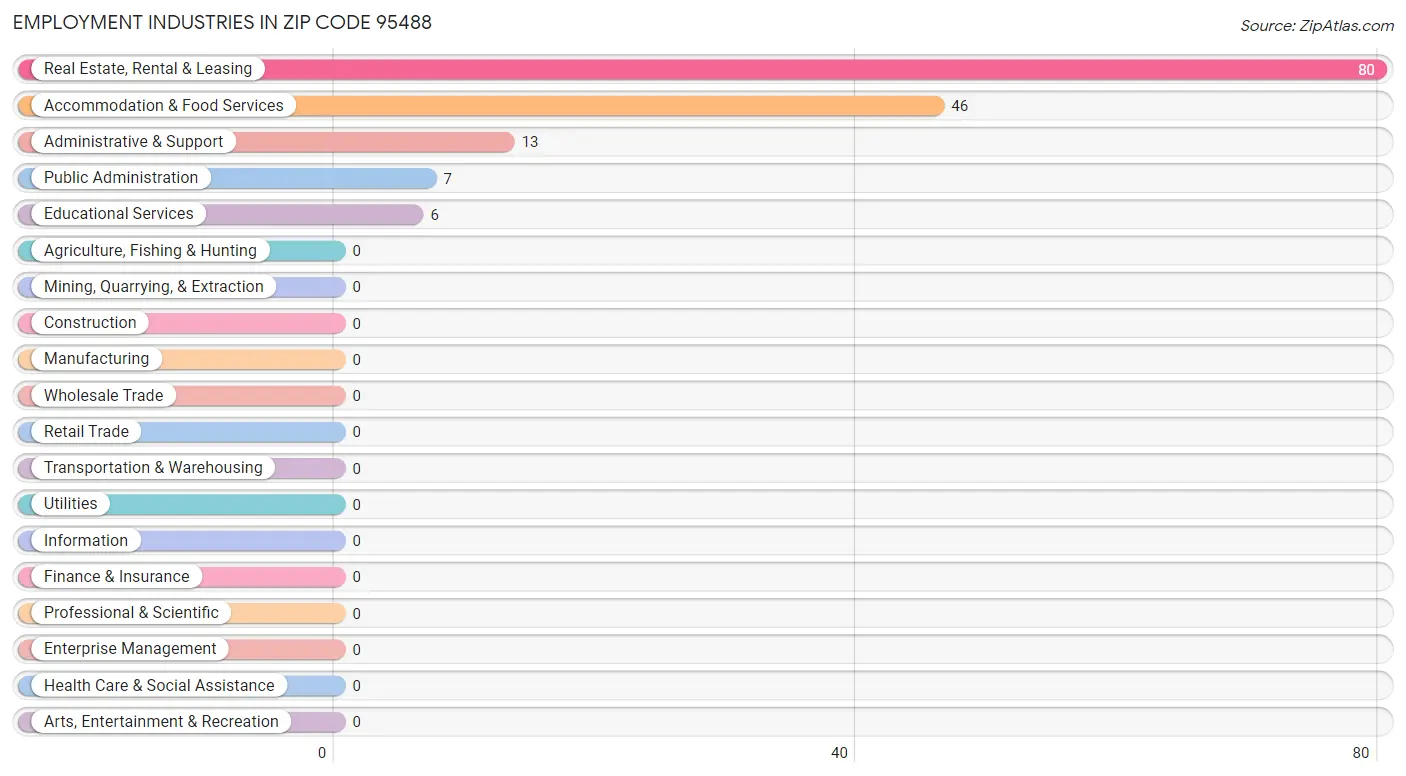Click the Construction label
The image size is (1406, 776).
[90, 323]
